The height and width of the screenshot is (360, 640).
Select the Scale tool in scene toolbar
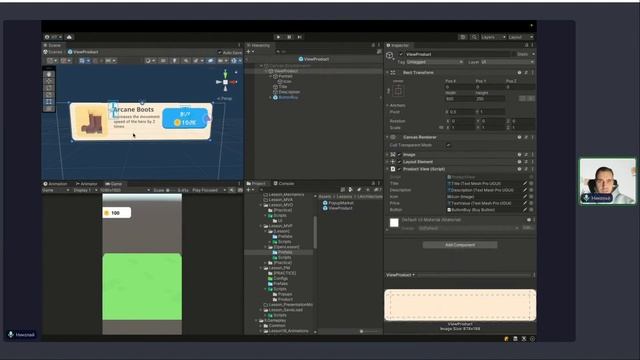[49, 95]
